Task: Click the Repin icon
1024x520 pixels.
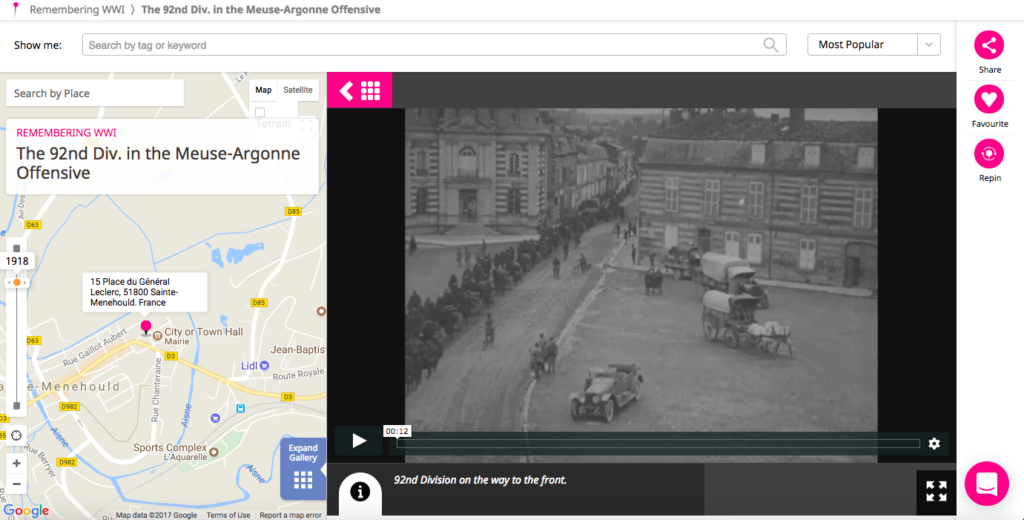Action: [989, 154]
